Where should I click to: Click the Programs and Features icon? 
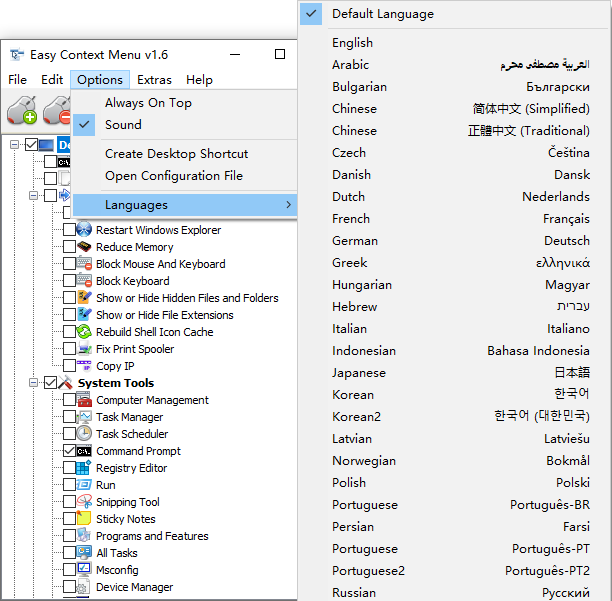pyautogui.click(x=84, y=535)
